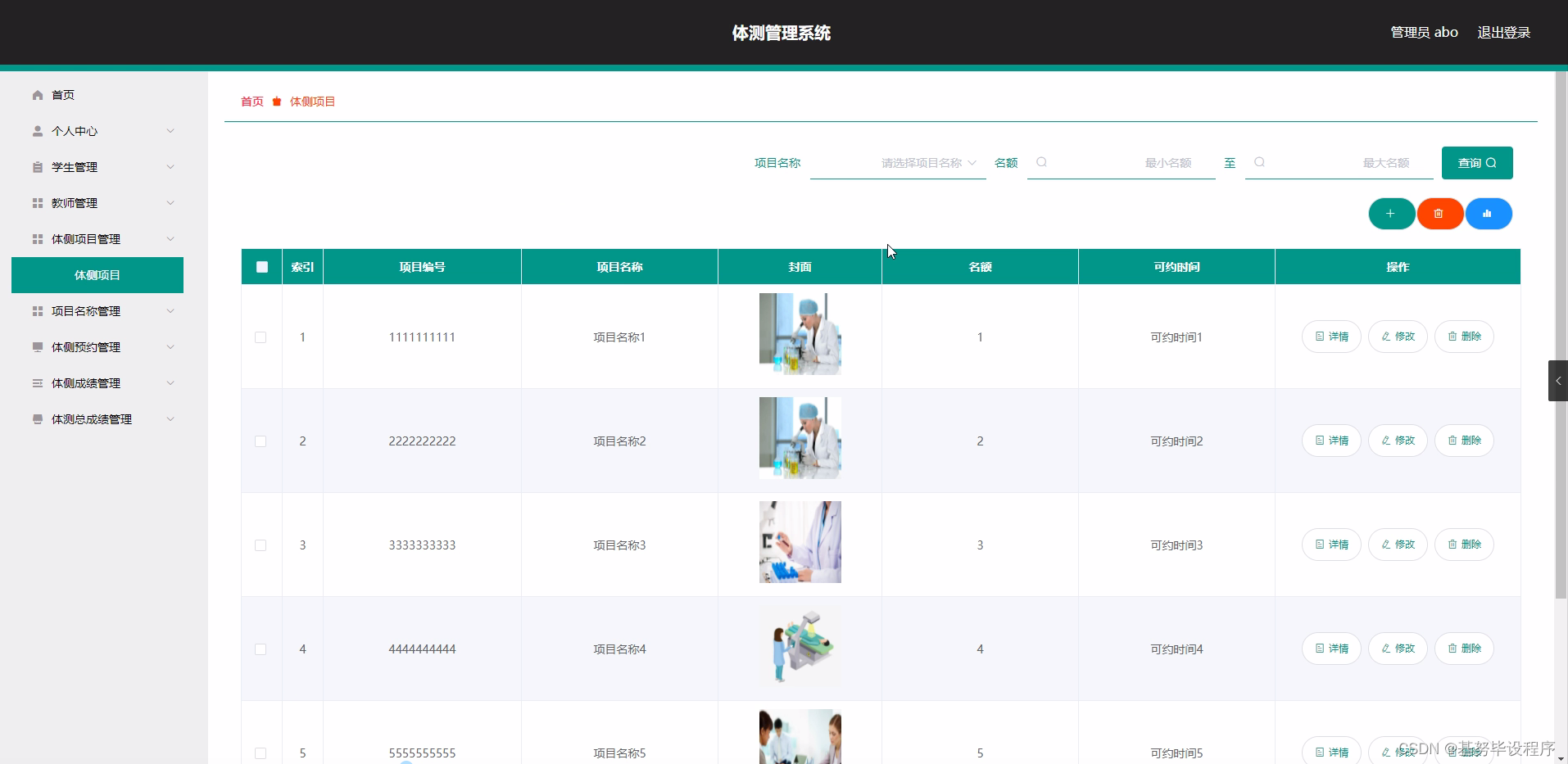Click 修改 for 项目名称2
1568x764 pixels.
(x=1398, y=441)
